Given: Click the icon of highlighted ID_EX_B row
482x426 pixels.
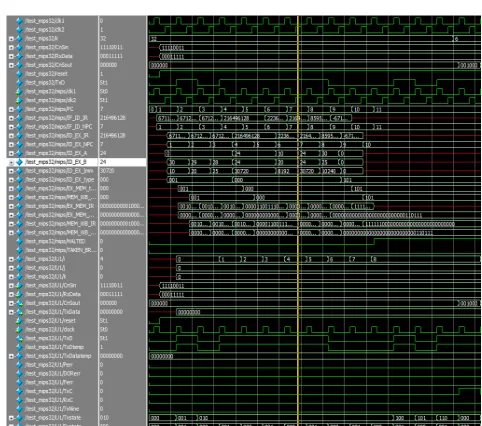Looking at the screenshot, I should click(x=19, y=162).
